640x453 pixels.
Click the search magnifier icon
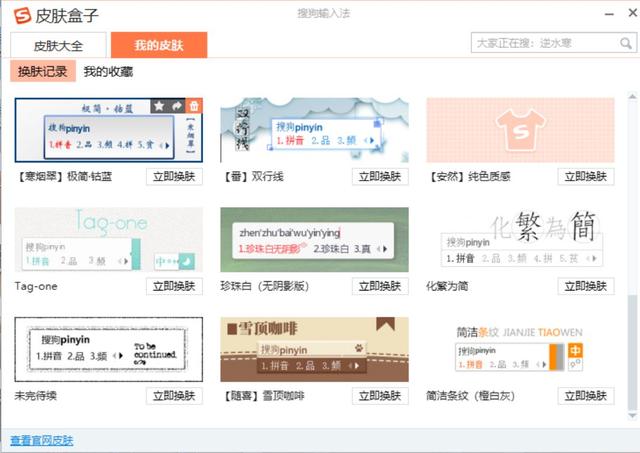coord(625,43)
